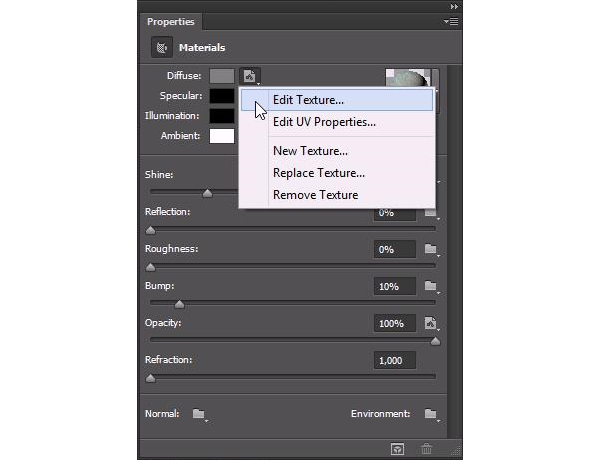Choose New Texture from the menu
Viewport: 600px width, 460px height.
[x=310, y=151]
